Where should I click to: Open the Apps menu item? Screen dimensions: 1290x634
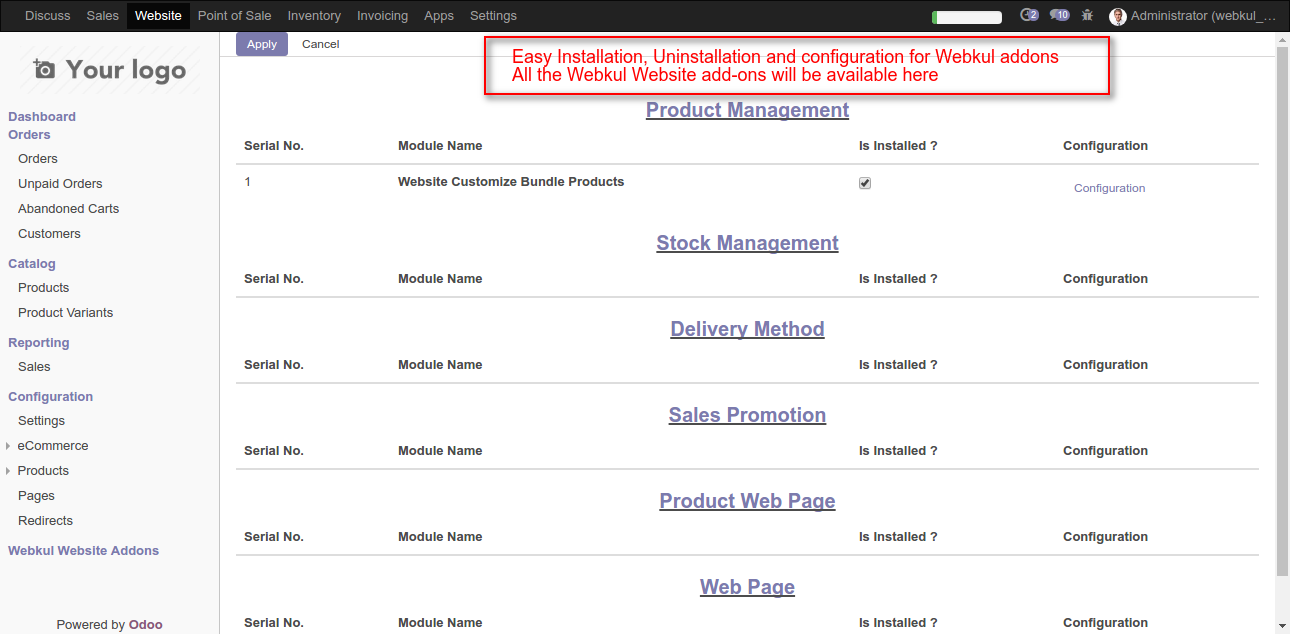(438, 16)
